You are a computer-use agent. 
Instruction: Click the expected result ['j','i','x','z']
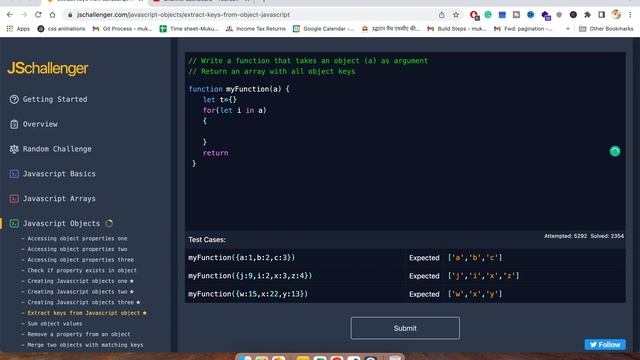483,276
